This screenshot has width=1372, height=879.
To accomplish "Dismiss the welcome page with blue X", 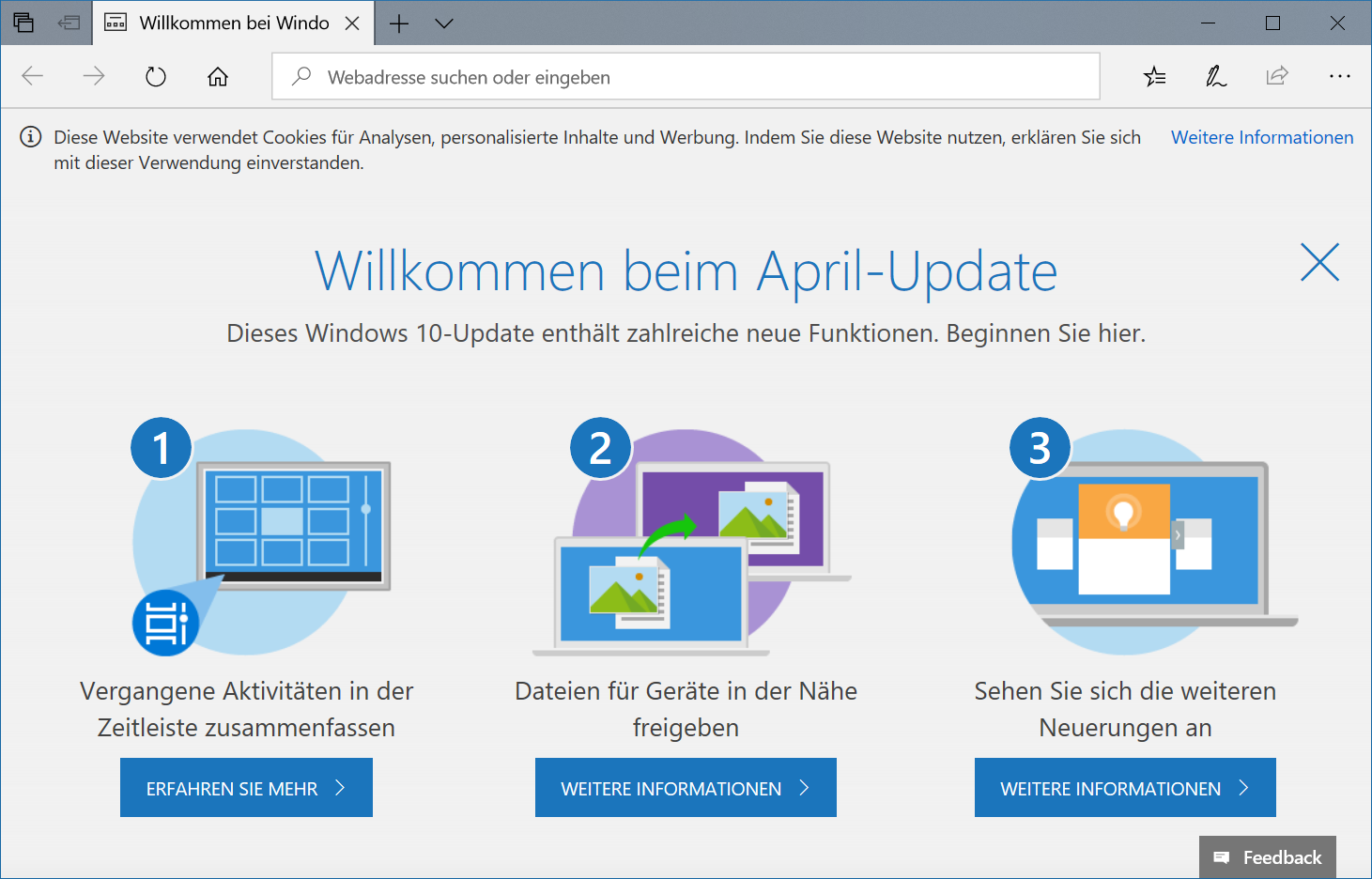I will point(1319,262).
